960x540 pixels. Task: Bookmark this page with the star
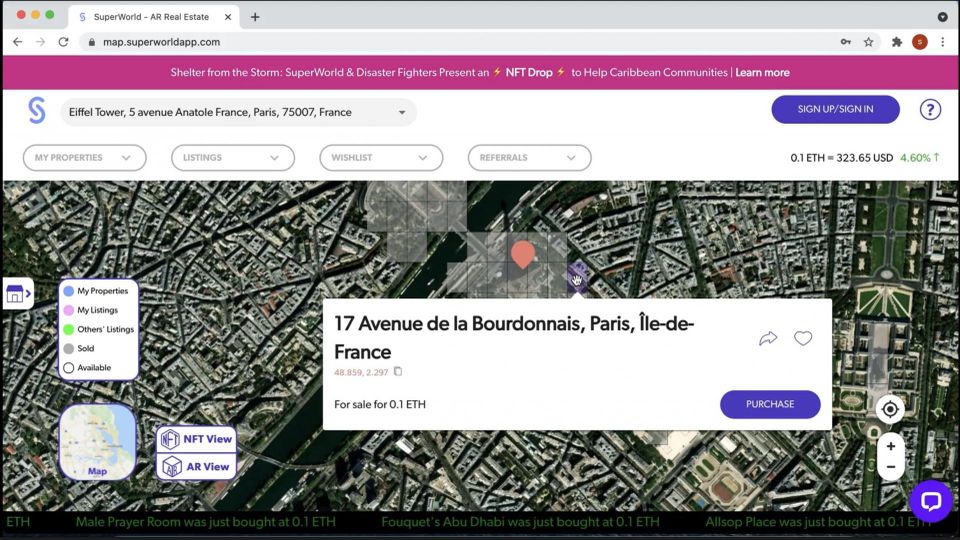[868, 42]
